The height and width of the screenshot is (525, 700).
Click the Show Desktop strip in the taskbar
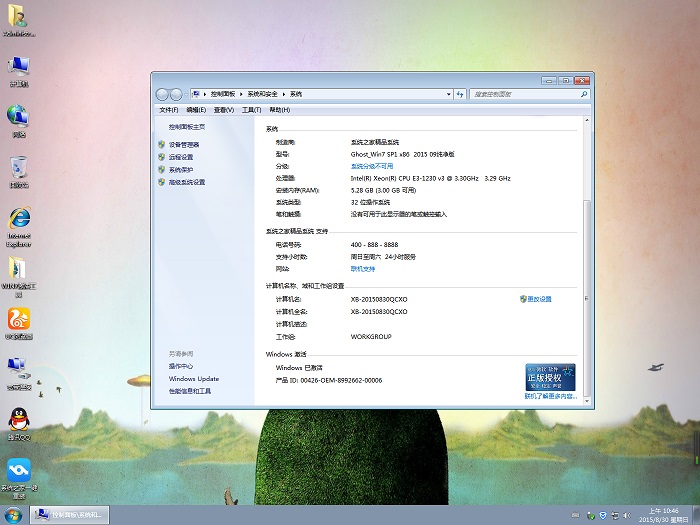point(697,516)
